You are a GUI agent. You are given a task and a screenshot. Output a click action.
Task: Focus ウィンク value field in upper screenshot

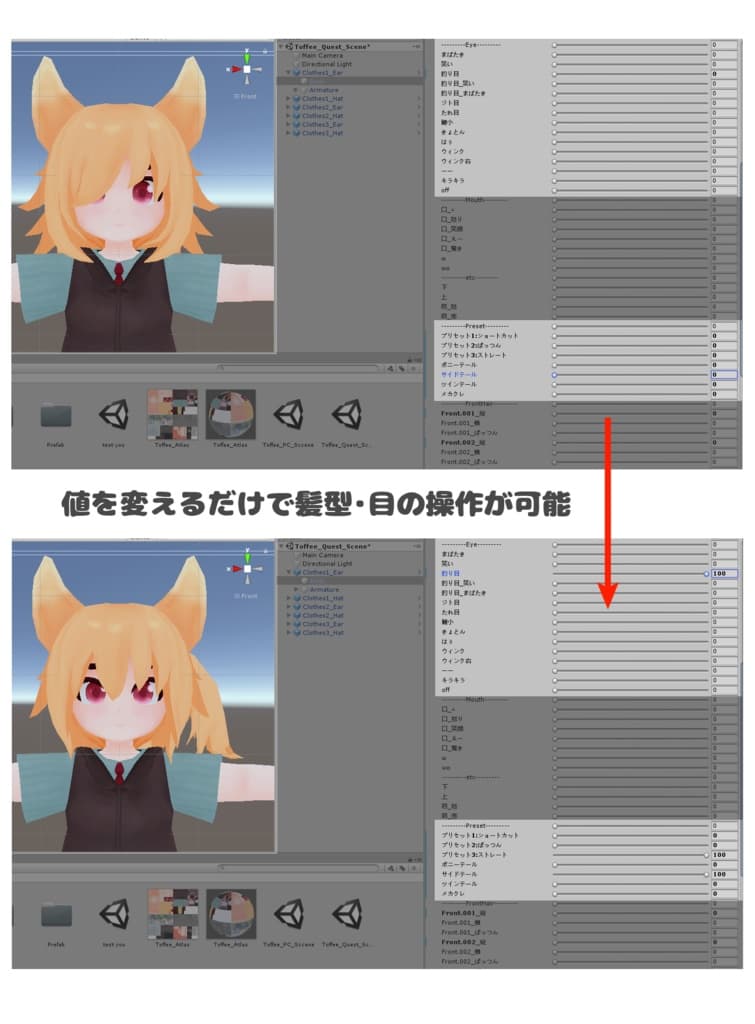pos(724,152)
